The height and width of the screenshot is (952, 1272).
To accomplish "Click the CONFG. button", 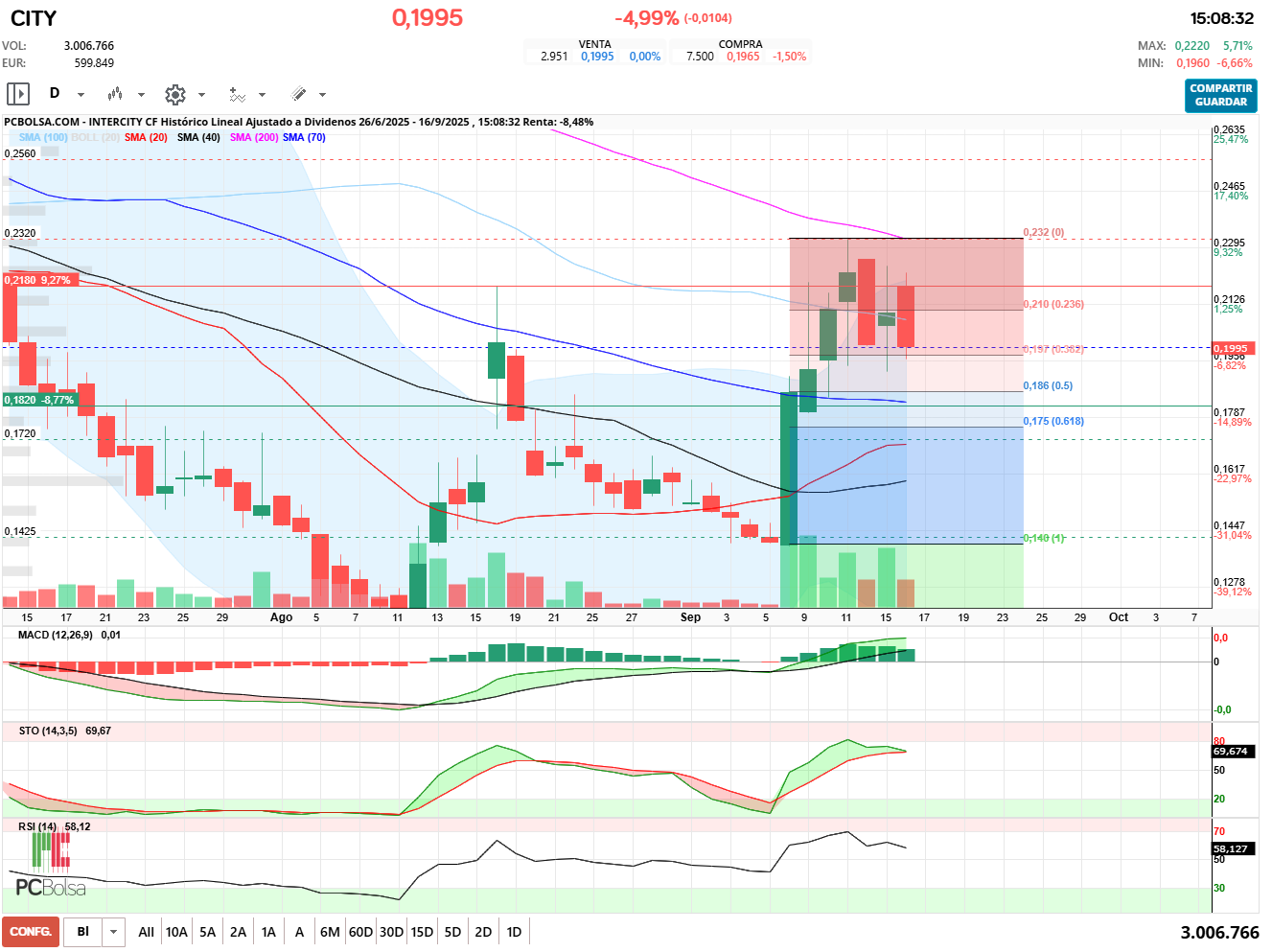I will coord(31,932).
